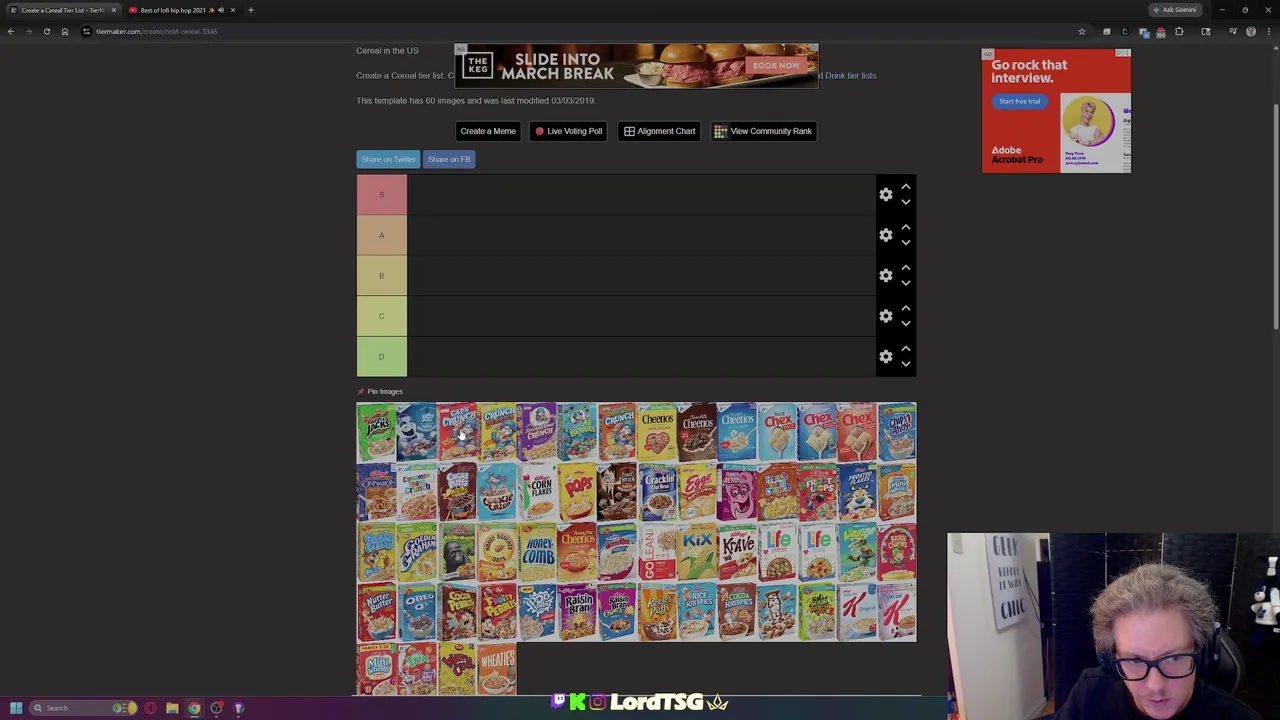Select the Honeycomb cereal image
Screen dimensions: 1280x720
[x=537, y=552]
